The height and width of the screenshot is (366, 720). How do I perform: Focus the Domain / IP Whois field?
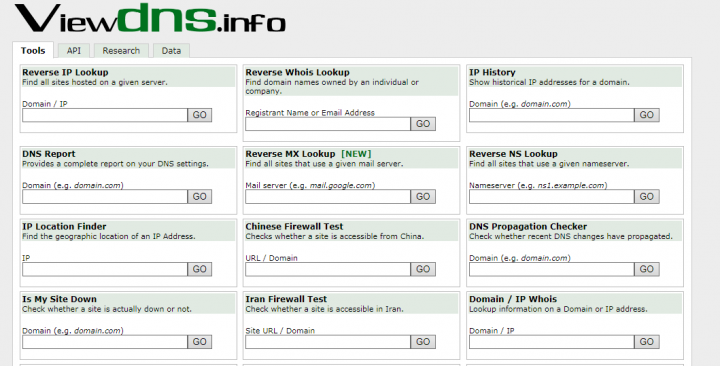point(551,342)
